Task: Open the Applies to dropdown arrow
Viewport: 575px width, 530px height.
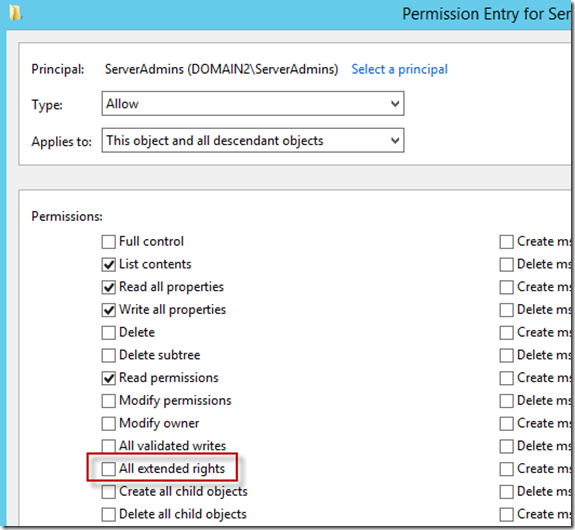Action: (x=395, y=140)
